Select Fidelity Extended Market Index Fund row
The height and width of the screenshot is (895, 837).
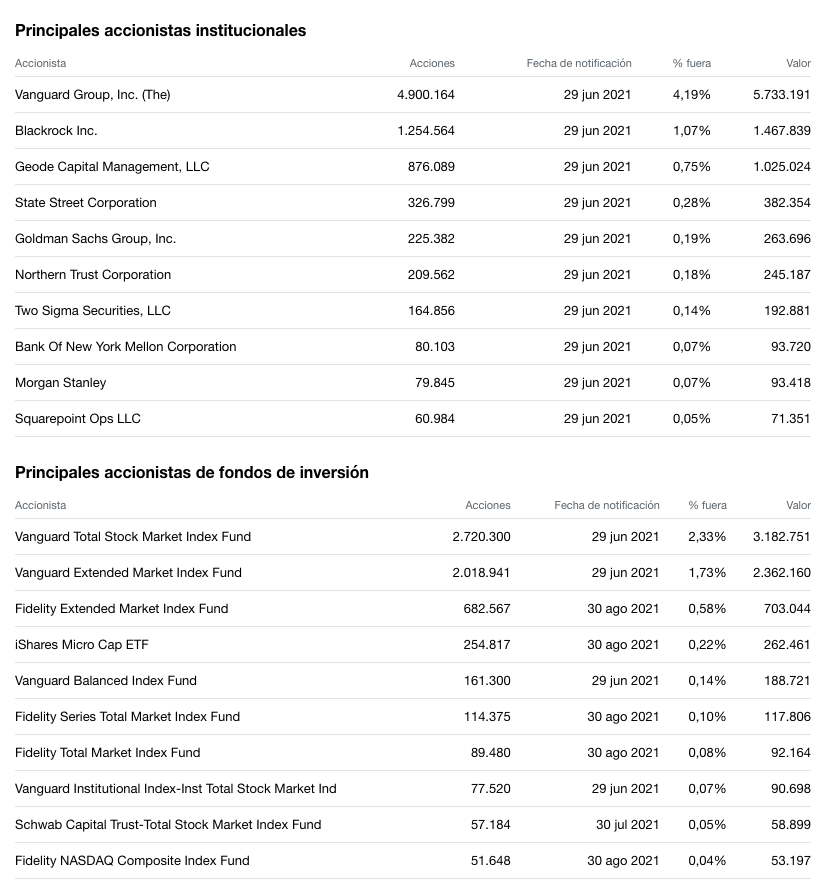coord(413,608)
